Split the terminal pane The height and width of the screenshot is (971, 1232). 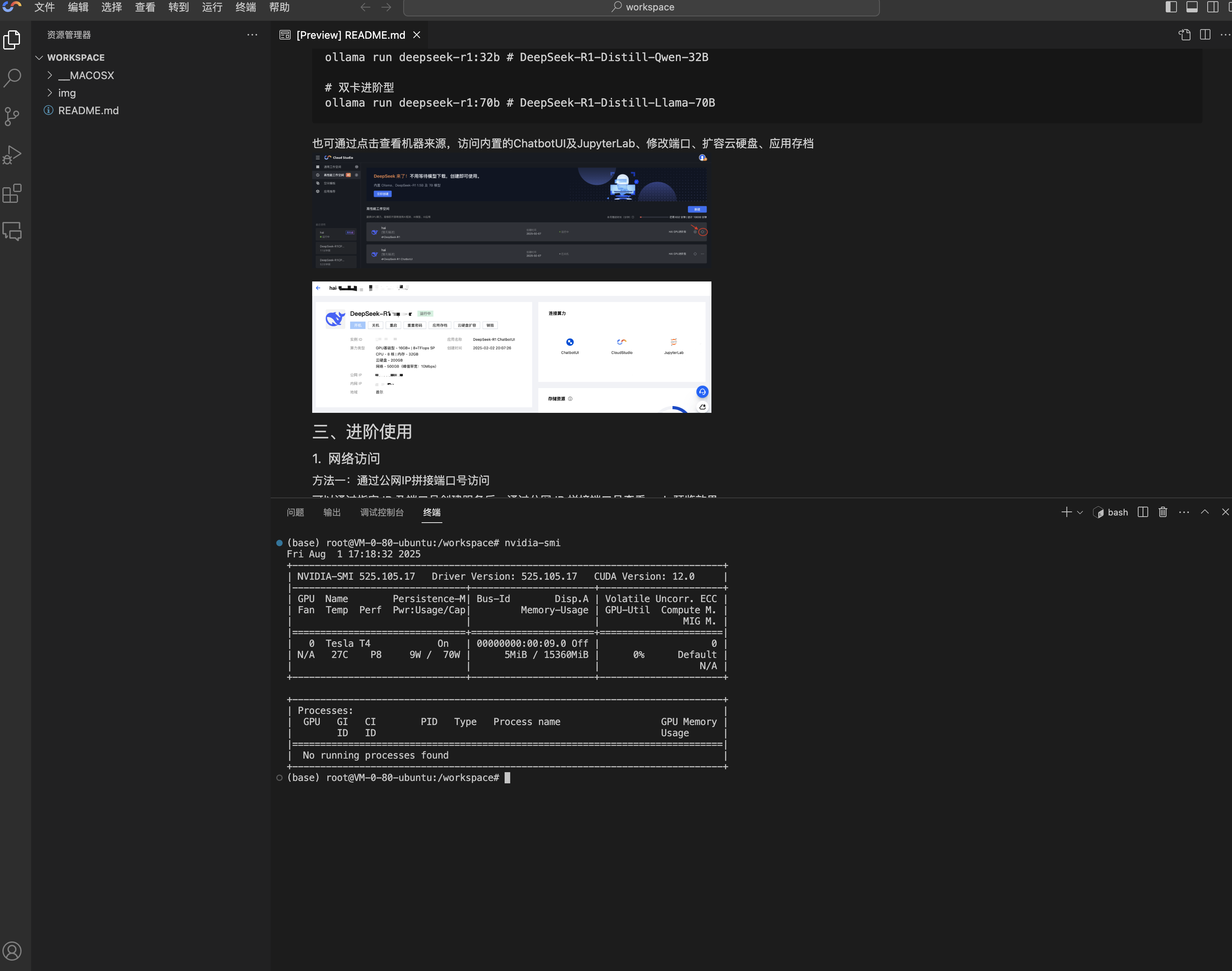pos(1143,512)
